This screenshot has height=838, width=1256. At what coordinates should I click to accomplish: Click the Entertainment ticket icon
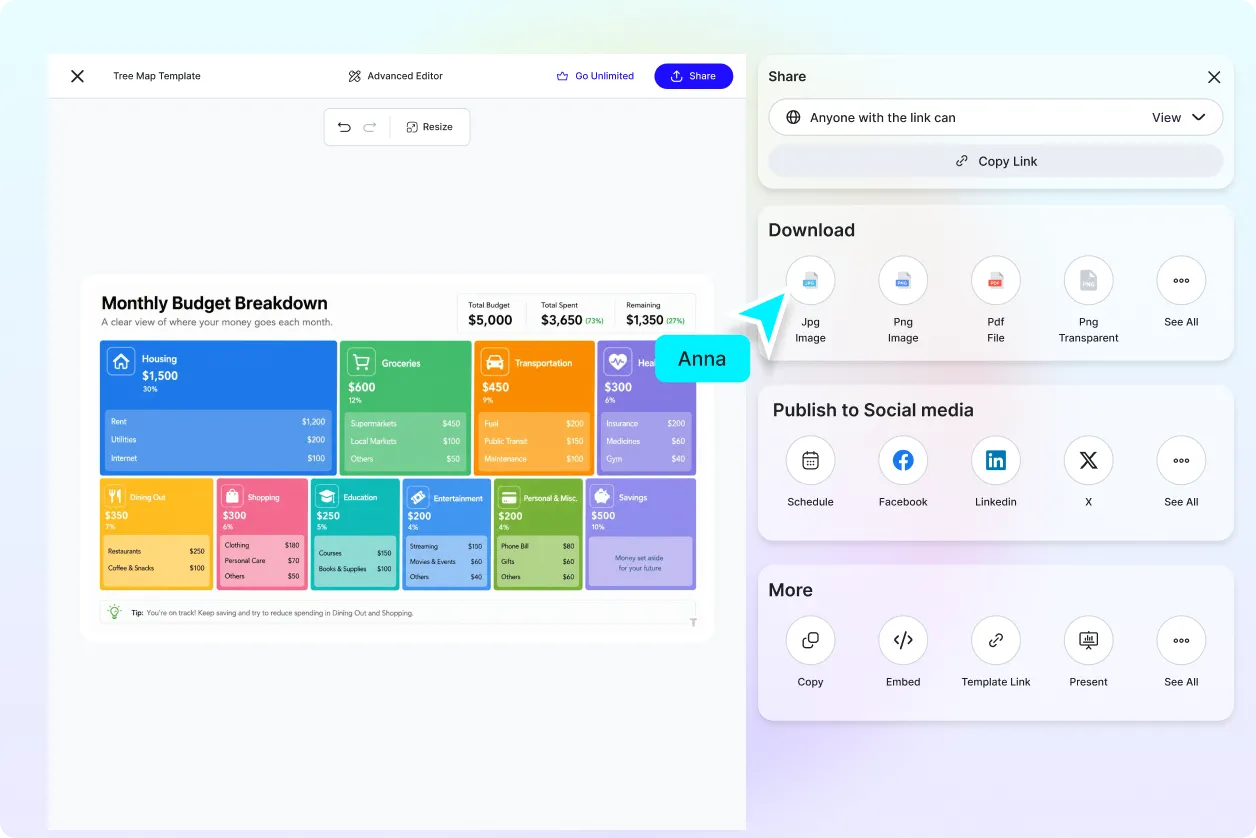click(x=418, y=496)
